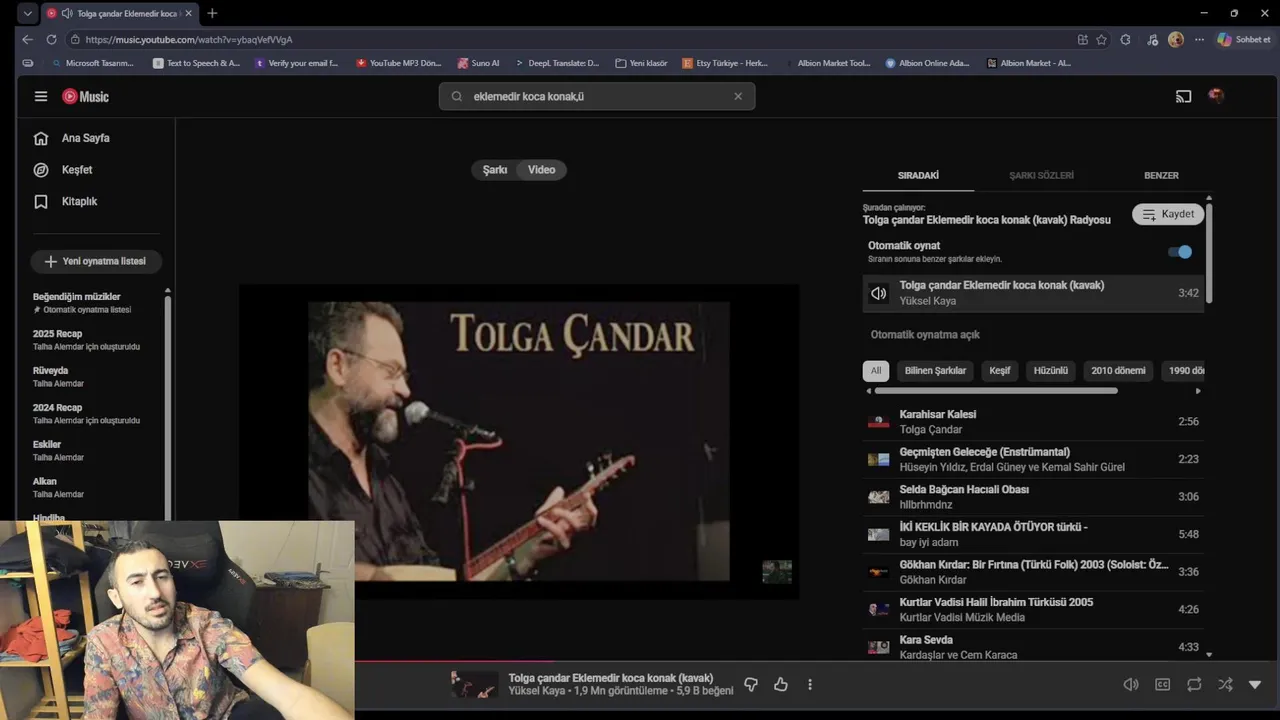Open the account avatar menu
The image size is (1280, 720).
(1216, 96)
